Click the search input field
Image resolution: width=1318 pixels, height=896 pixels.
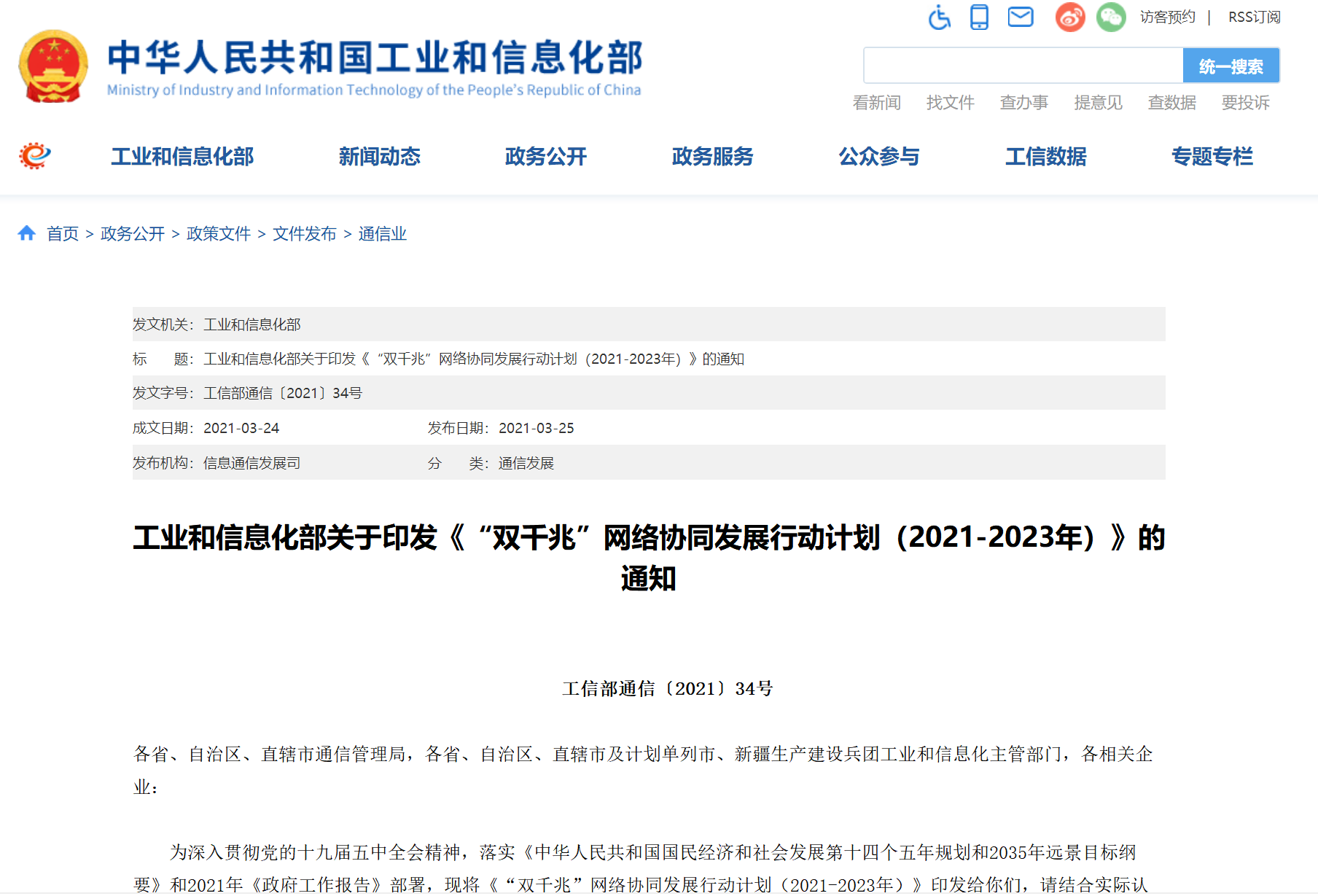point(1022,66)
